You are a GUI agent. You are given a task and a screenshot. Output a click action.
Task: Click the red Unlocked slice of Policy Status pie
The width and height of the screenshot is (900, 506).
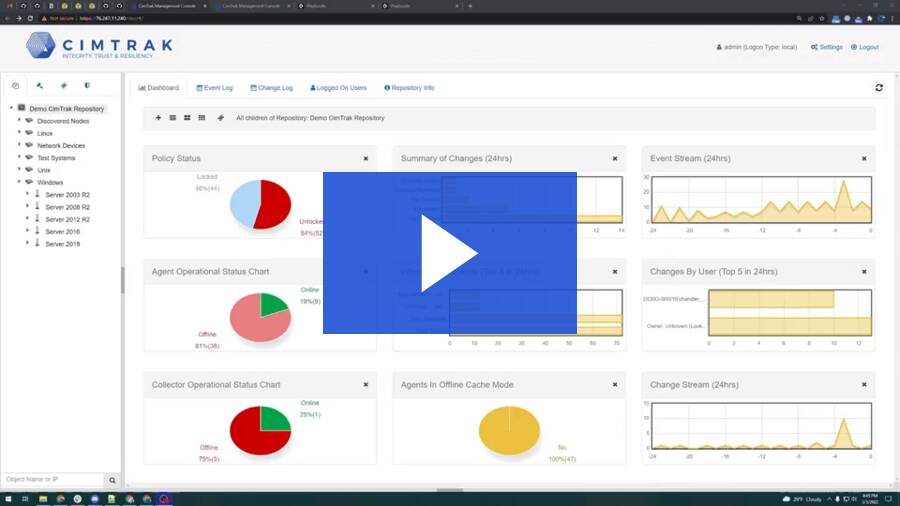coord(274,205)
